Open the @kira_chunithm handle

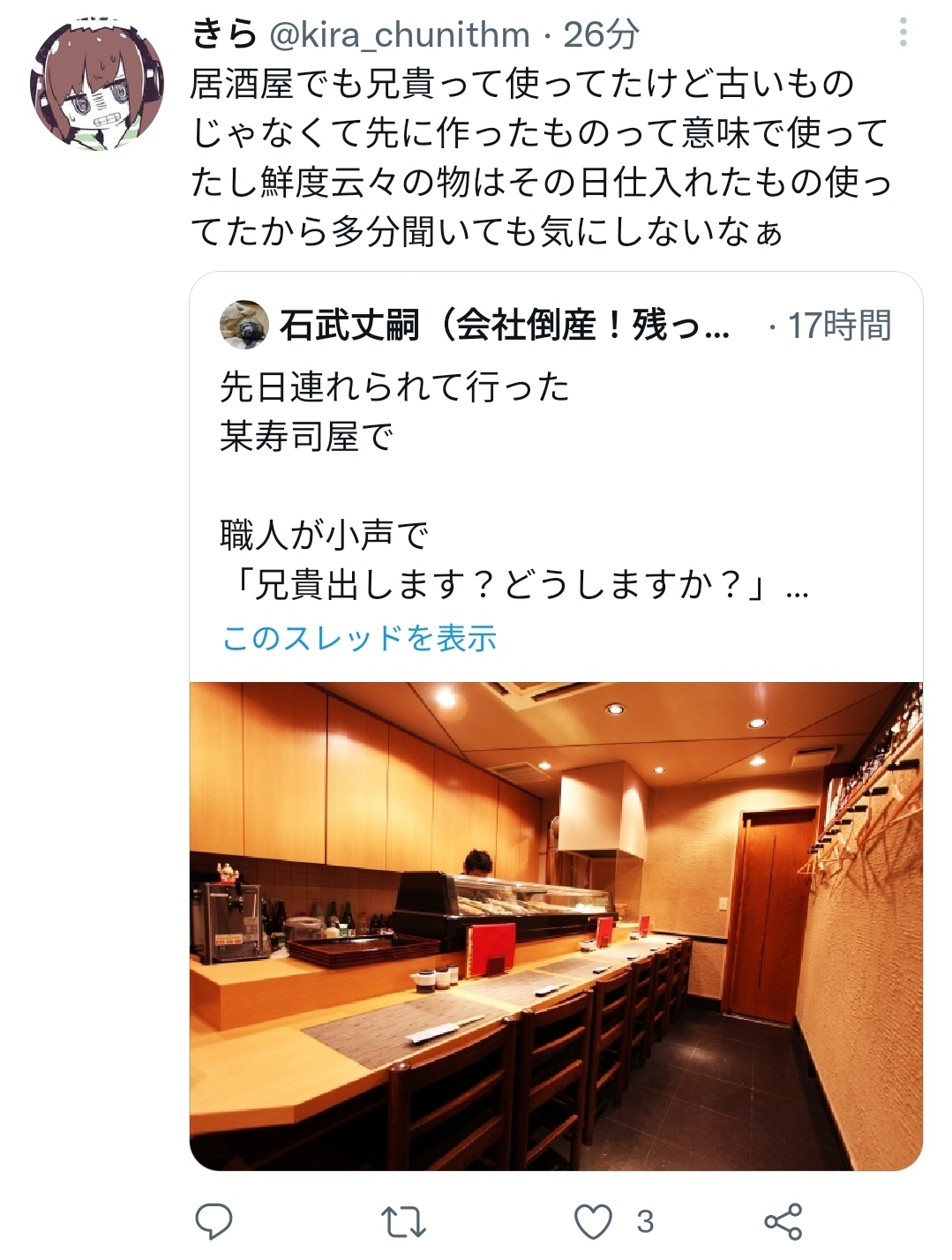pos(399,34)
